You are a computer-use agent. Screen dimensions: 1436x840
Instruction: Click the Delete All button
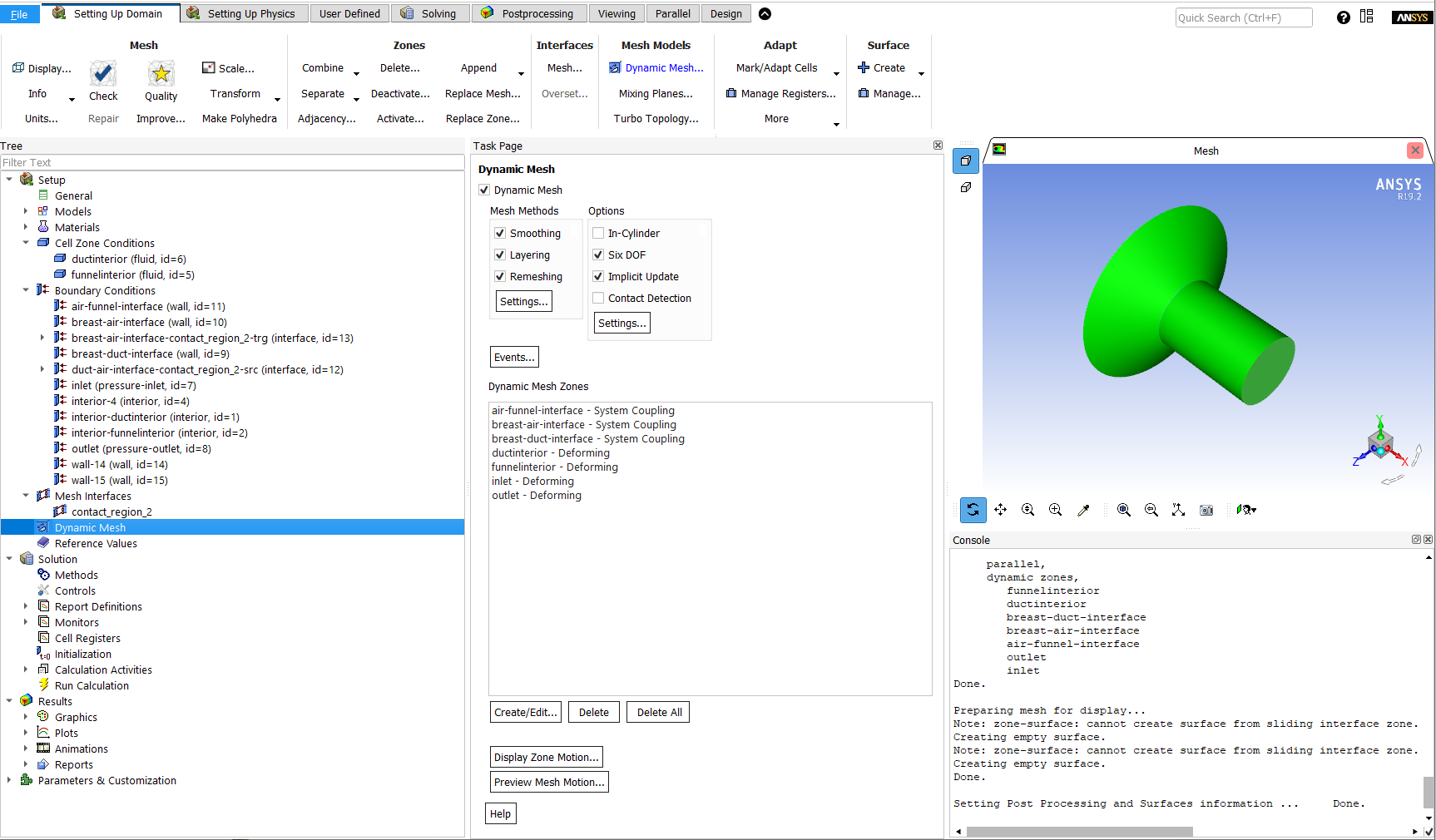(659, 713)
